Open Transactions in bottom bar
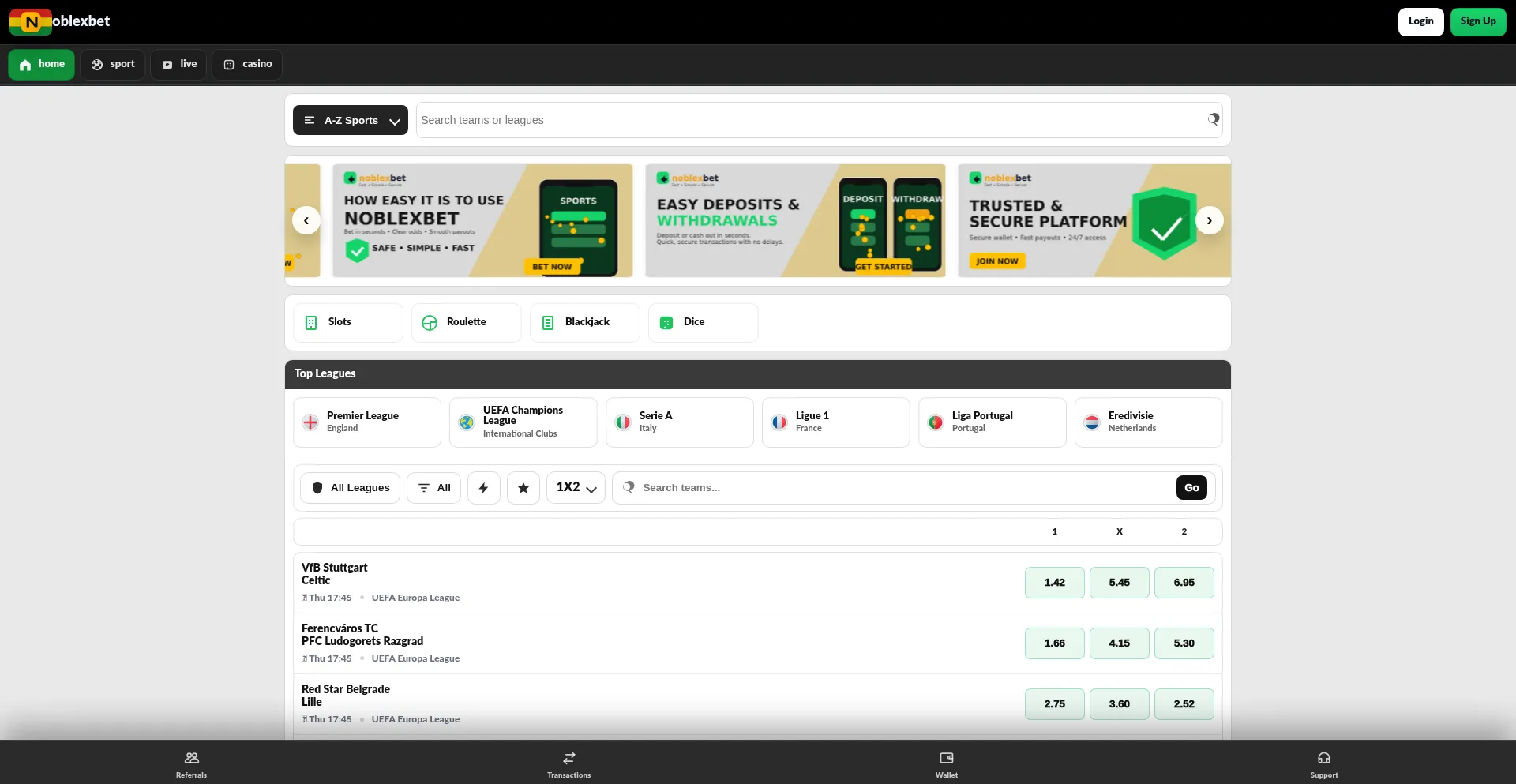This screenshot has width=1516, height=784. (568, 764)
